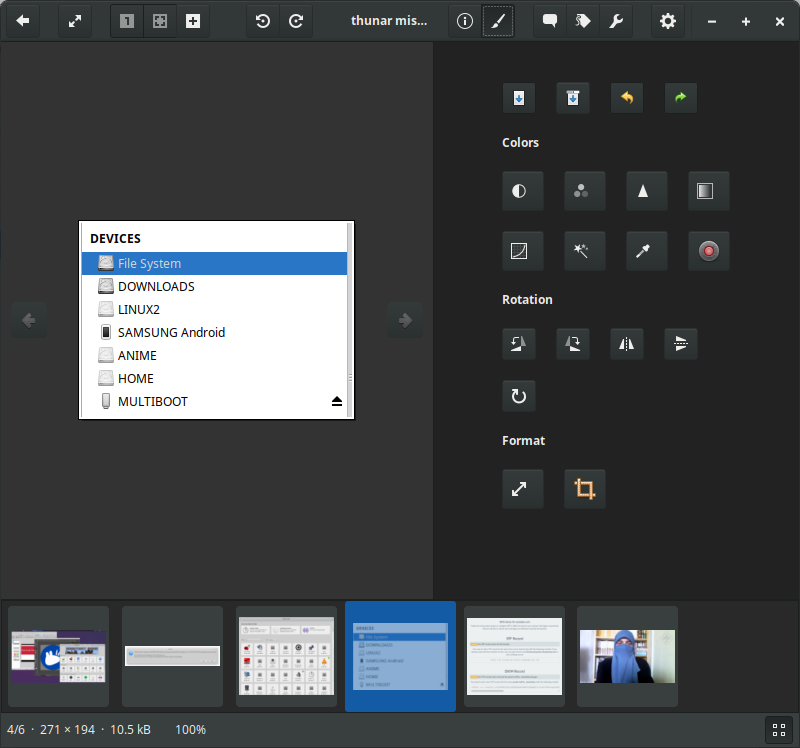Select the Remove Red-Eye tool

708,251
